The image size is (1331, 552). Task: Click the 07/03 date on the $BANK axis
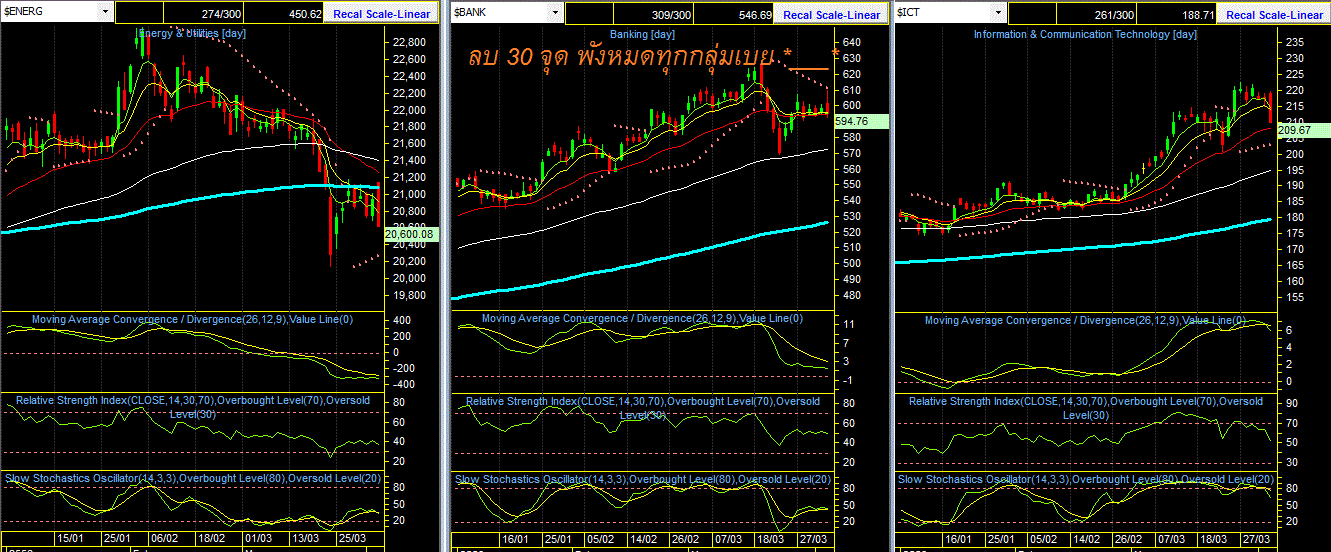[727, 538]
